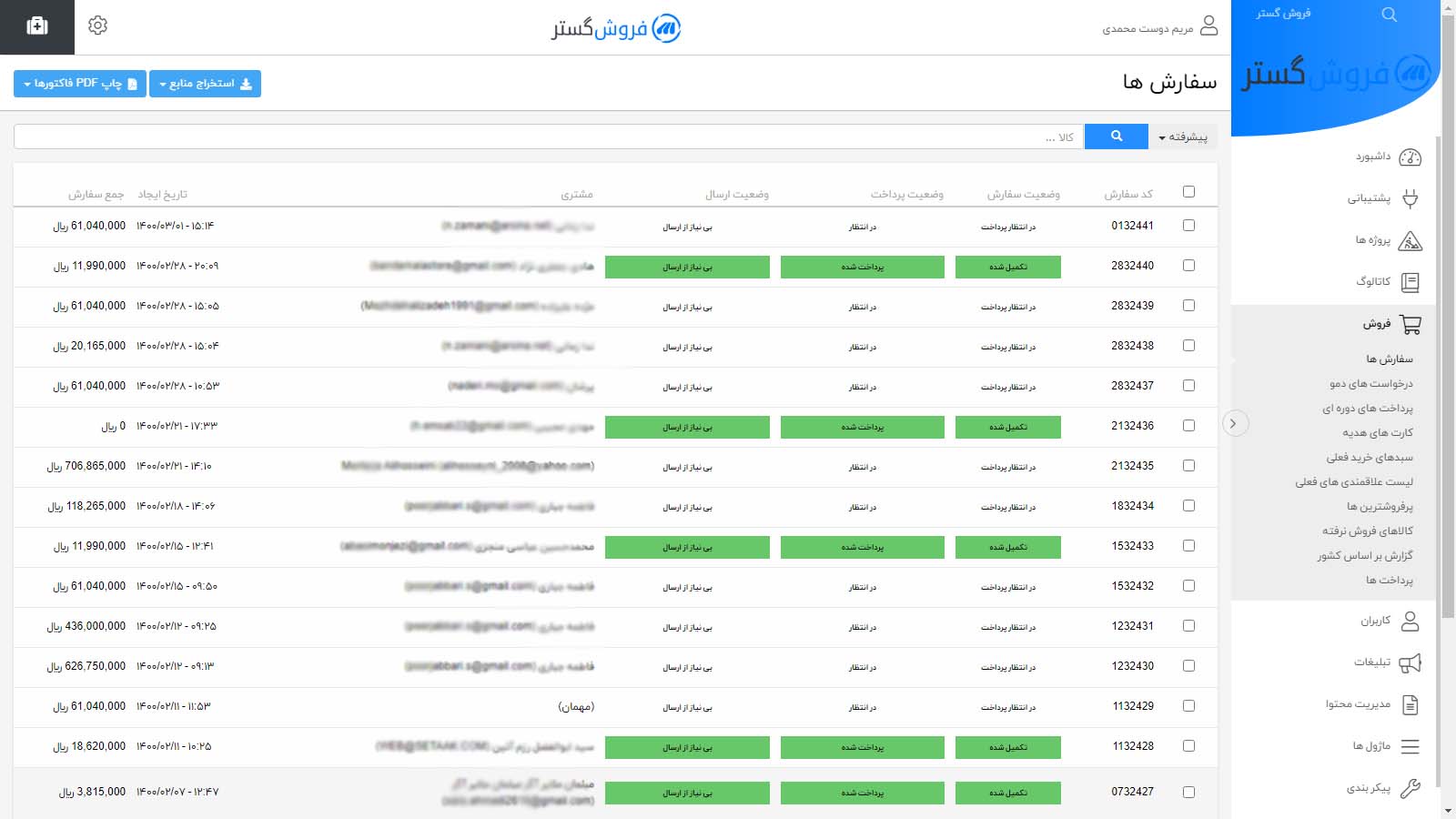Viewport: 1456px width, 819px height.
Task: Open چاپ PDF فاکتورها print dropdown
Action: [x=79, y=84]
